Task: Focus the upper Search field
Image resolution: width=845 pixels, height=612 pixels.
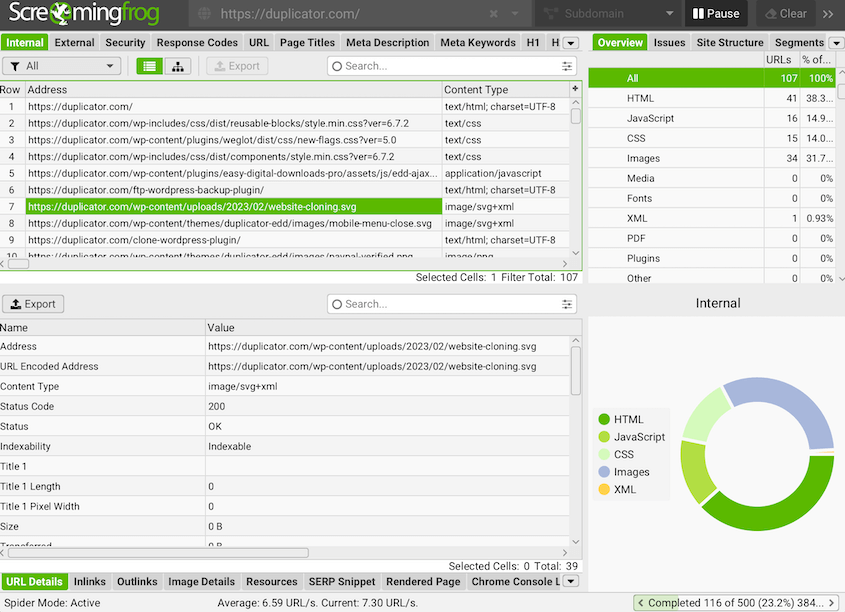Action: tap(452, 66)
